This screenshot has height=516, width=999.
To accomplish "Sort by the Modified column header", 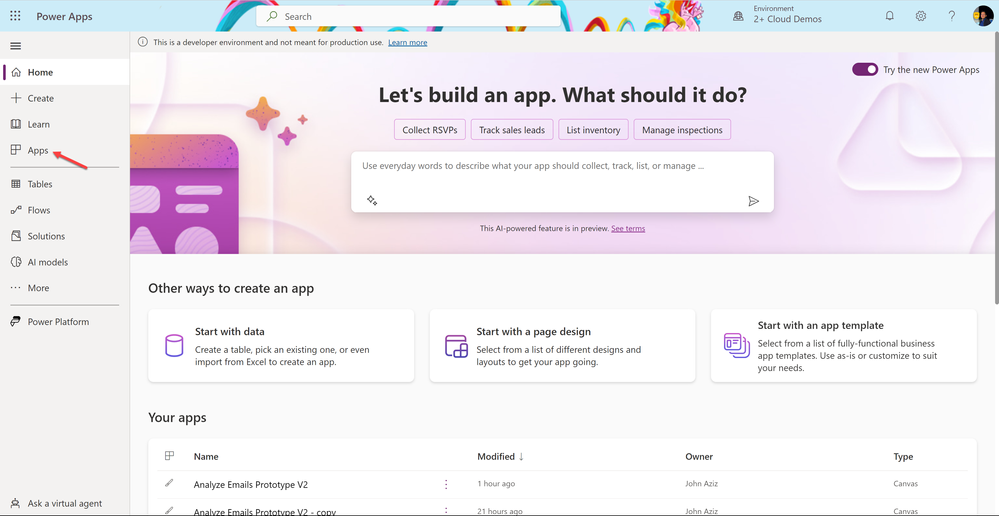I will (500, 456).
